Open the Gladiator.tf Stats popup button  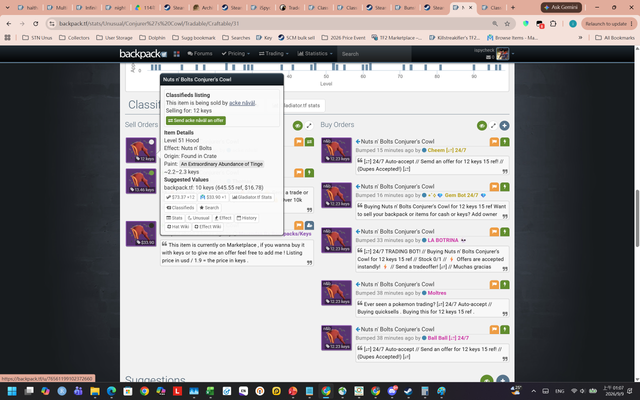tap(252, 197)
